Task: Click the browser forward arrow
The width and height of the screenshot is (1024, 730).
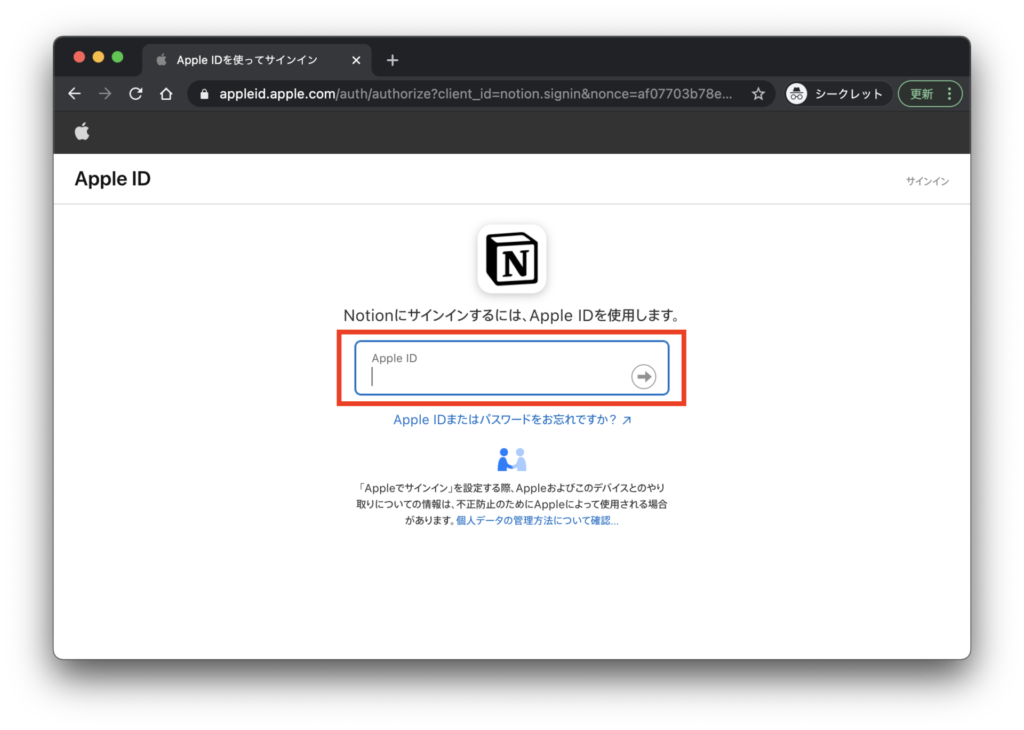Action: click(105, 94)
